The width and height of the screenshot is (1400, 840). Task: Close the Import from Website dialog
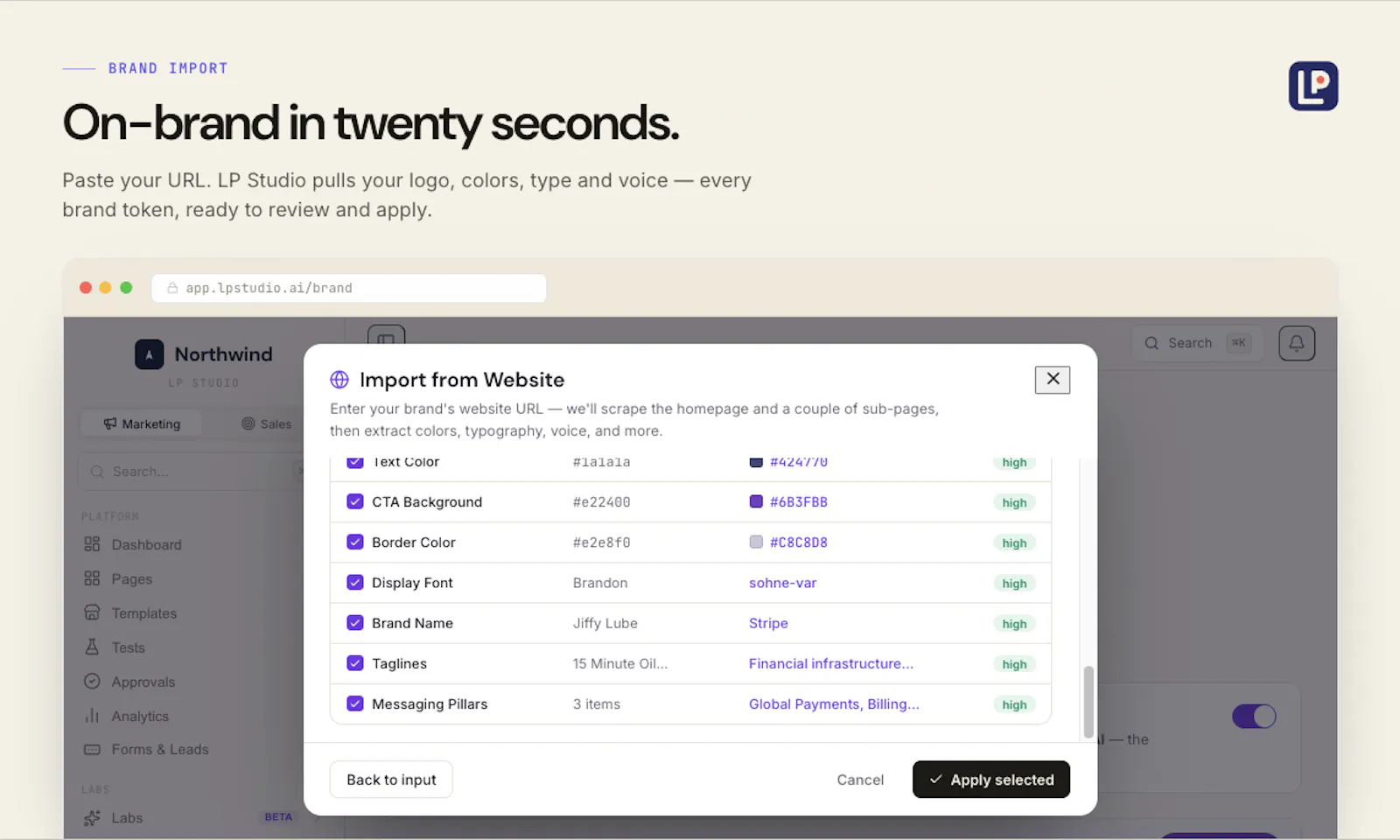click(x=1053, y=379)
